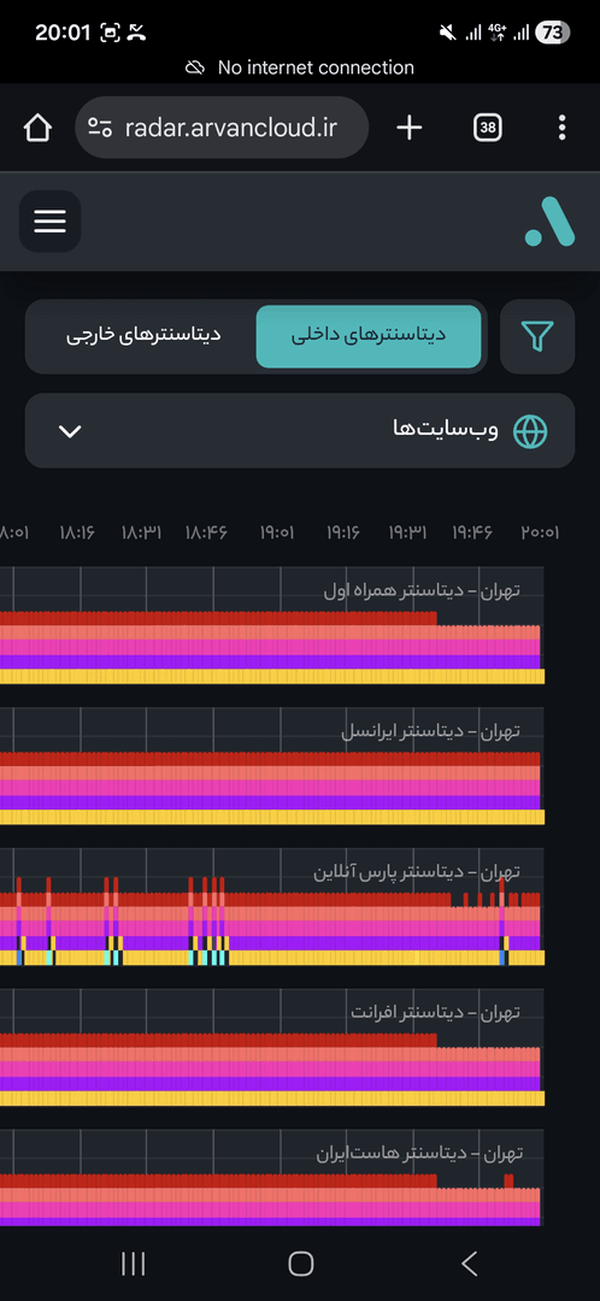Tap the ArvanCloud logo
This screenshot has height=1301, width=600.
(x=549, y=221)
